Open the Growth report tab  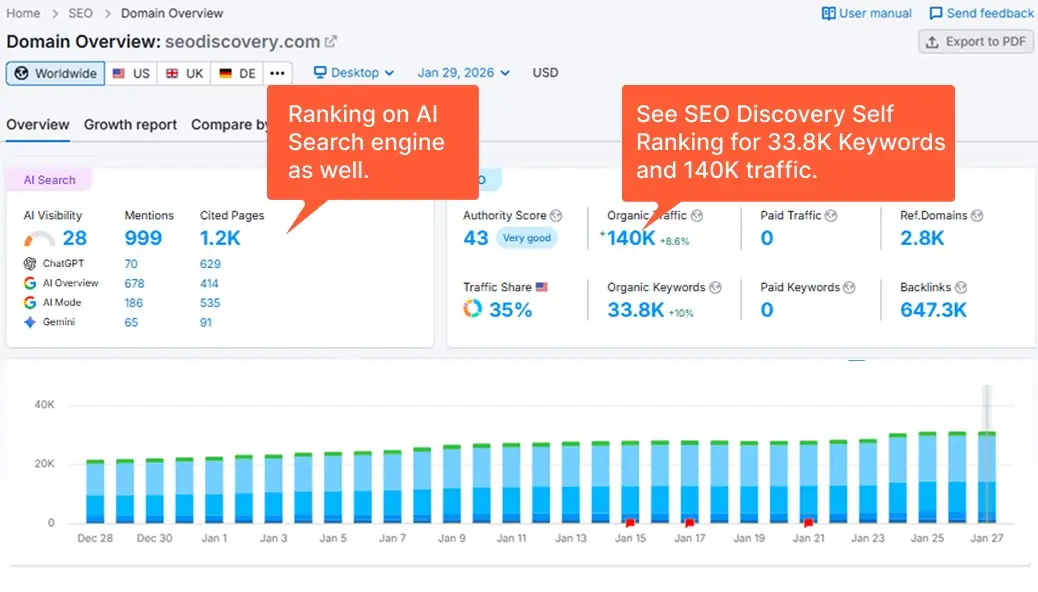(x=130, y=124)
